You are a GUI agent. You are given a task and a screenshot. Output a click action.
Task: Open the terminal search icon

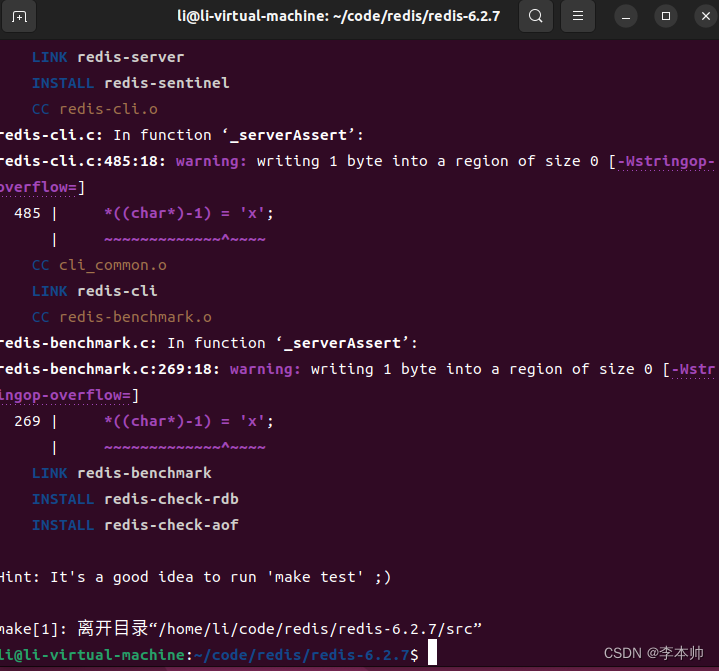click(535, 16)
